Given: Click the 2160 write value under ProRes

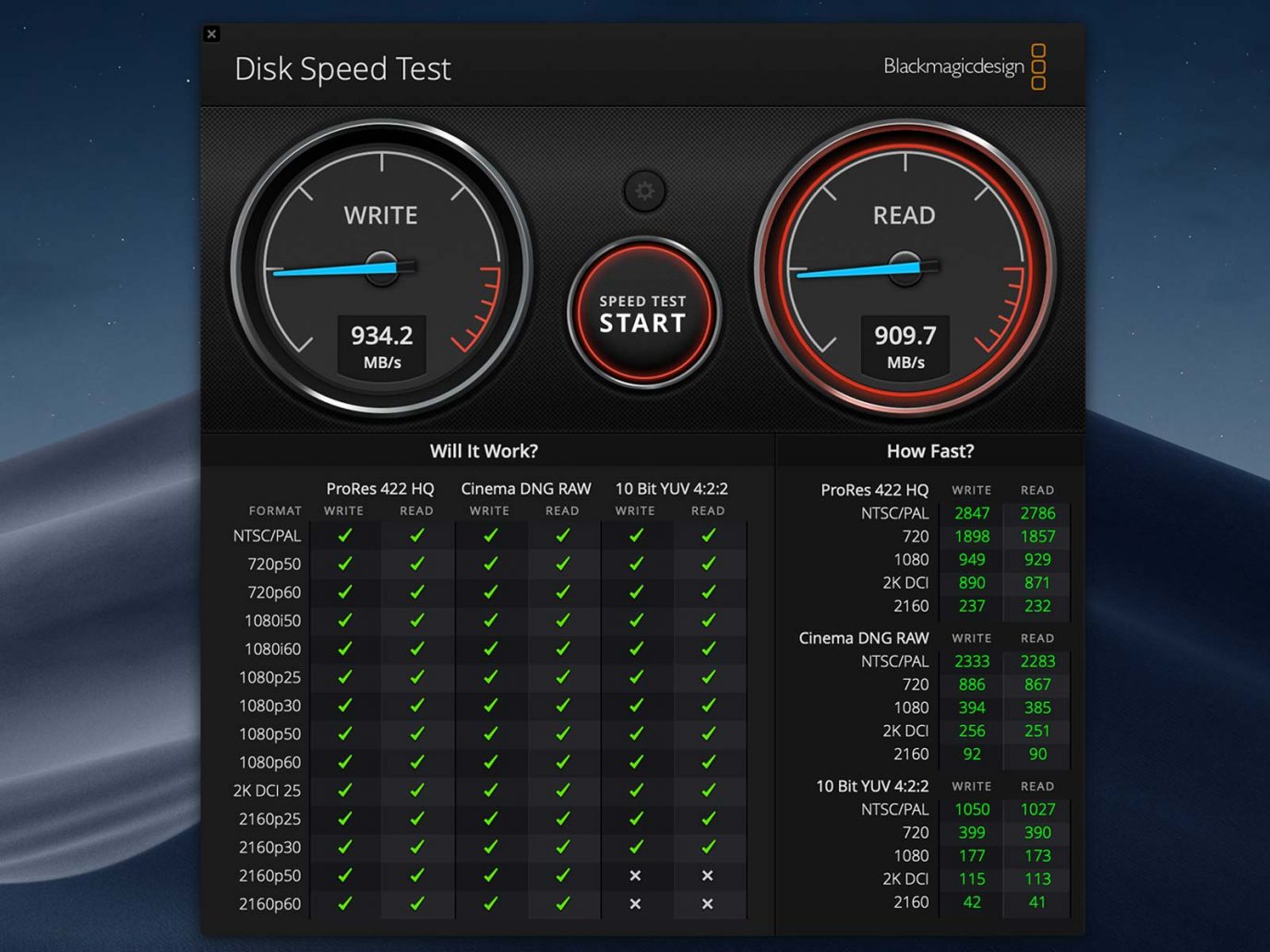Looking at the screenshot, I should coord(971,606).
